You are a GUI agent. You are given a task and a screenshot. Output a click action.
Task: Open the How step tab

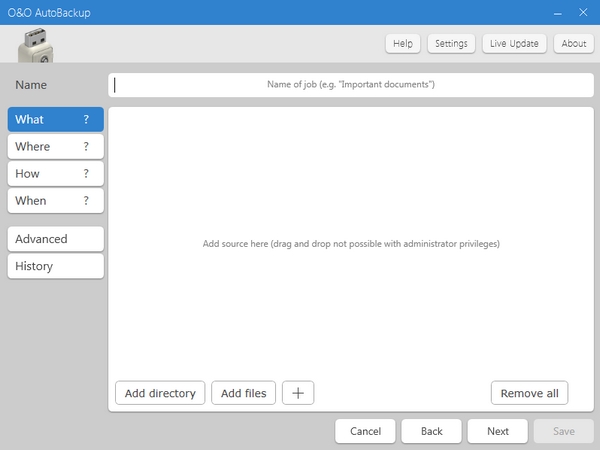point(55,173)
